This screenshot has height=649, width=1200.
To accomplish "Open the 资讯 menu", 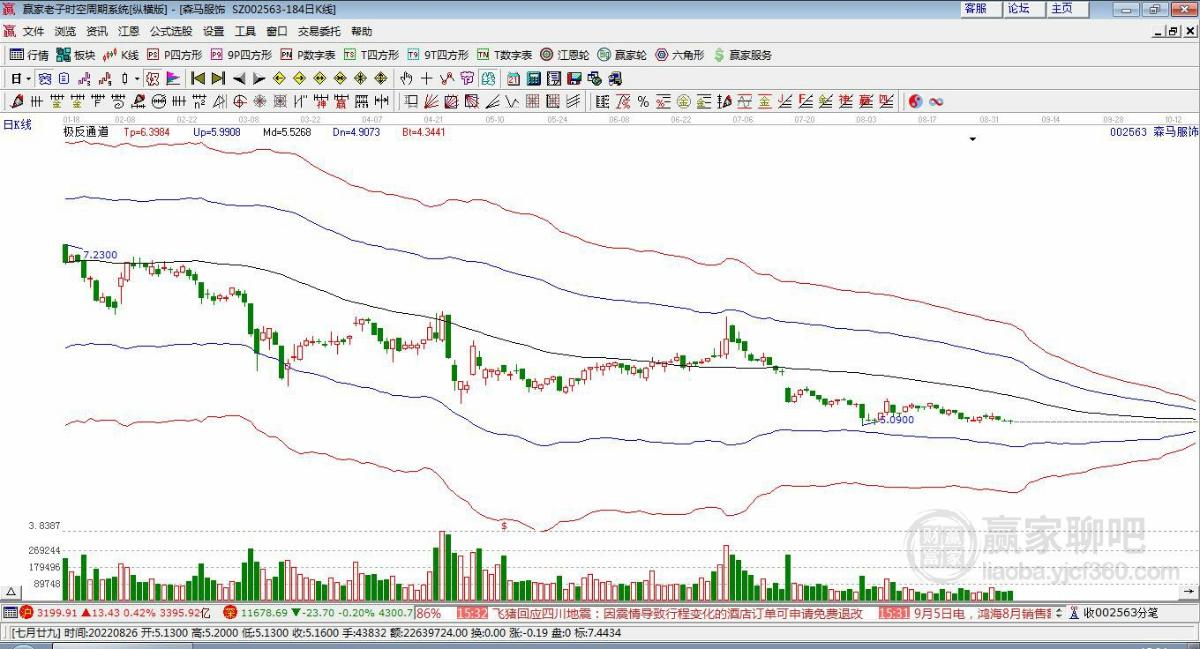I will pos(97,32).
